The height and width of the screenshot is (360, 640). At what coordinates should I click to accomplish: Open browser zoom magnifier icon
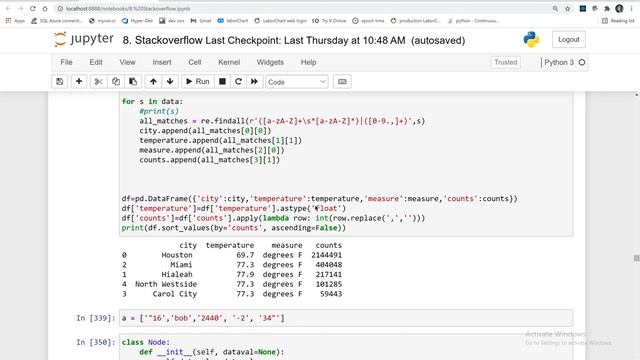coord(555,9)
